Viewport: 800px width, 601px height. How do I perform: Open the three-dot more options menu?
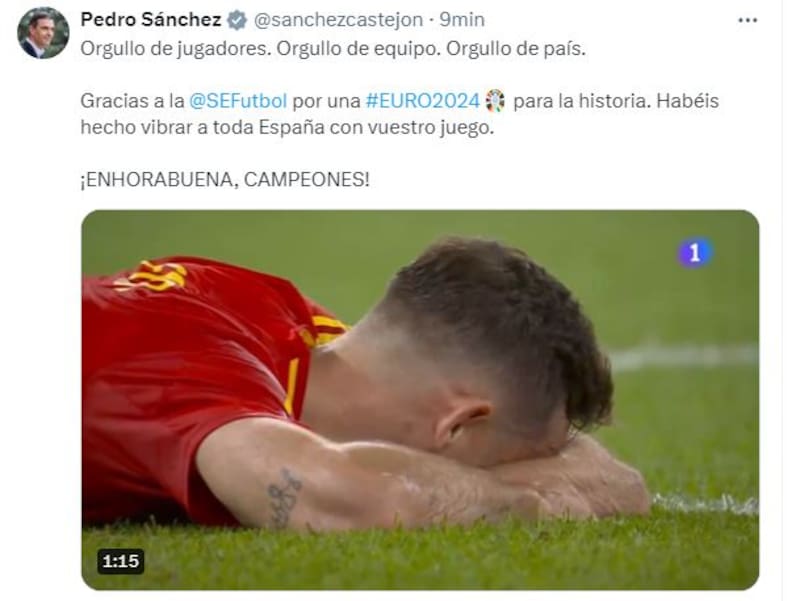747,20
